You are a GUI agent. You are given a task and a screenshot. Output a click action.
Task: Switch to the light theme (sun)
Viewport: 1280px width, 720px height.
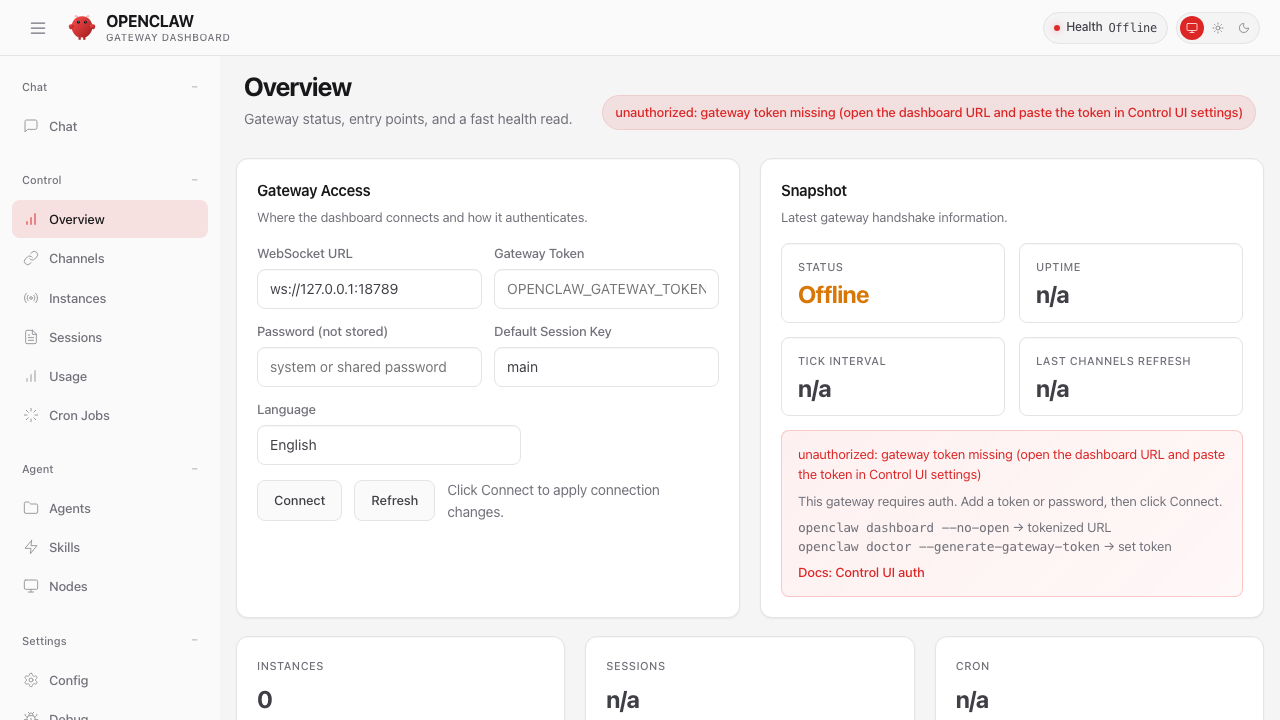(x=1218, y=28)
